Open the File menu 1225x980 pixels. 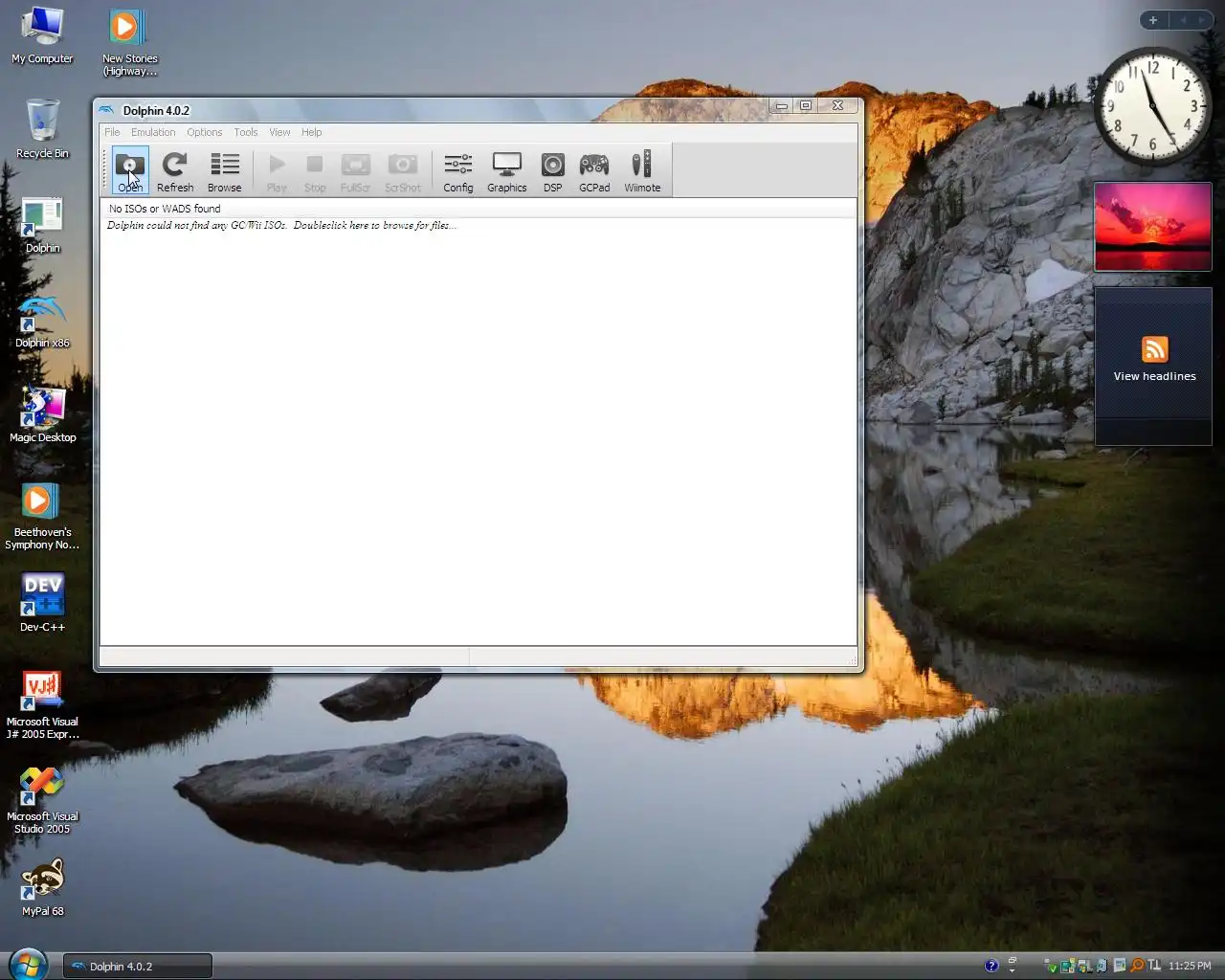pyautogui.click(x=112, y=132)
